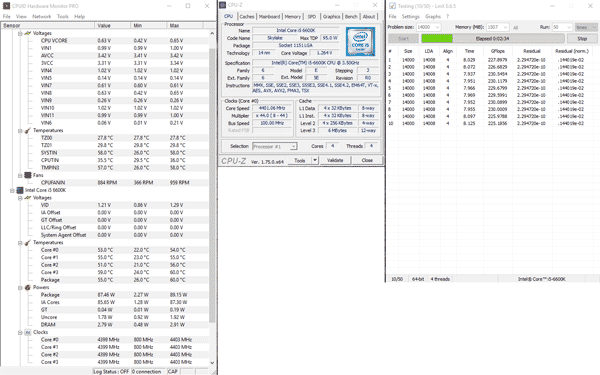Click the Voltages icon under Intel Core i5 6600K

pos(28,198)
